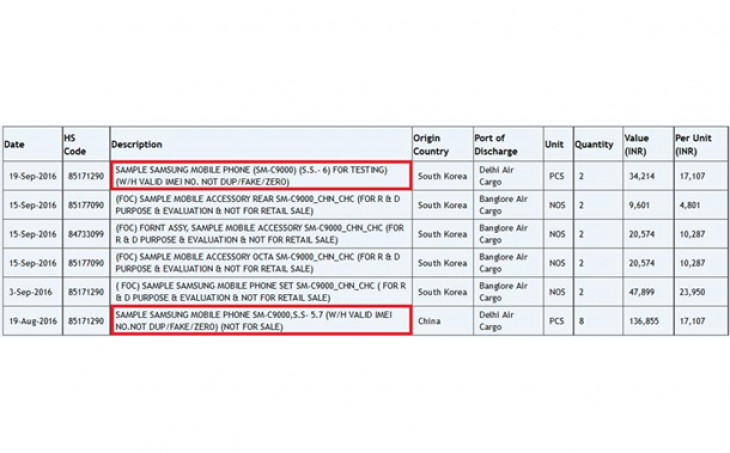The width and height of the screenshot is (730, 453).
Task: Click the Description column header
Action: click(261, 144)
